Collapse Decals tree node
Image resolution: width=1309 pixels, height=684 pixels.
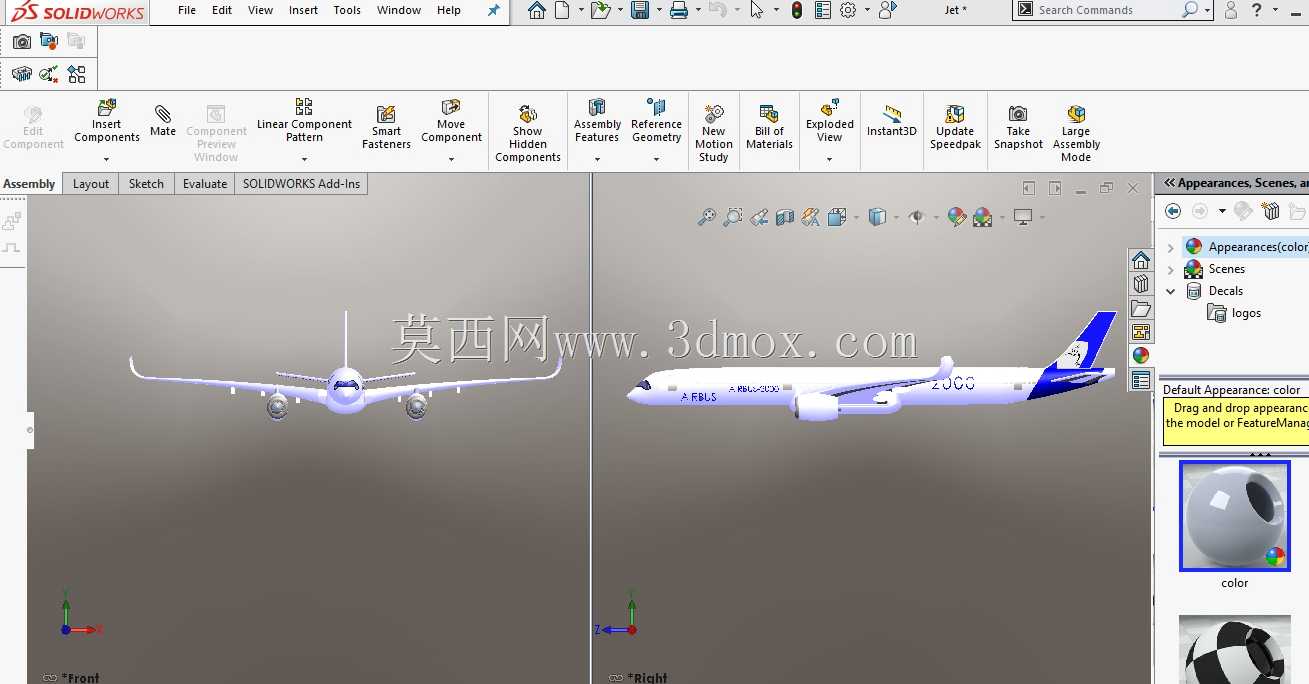coord(1171,291)
